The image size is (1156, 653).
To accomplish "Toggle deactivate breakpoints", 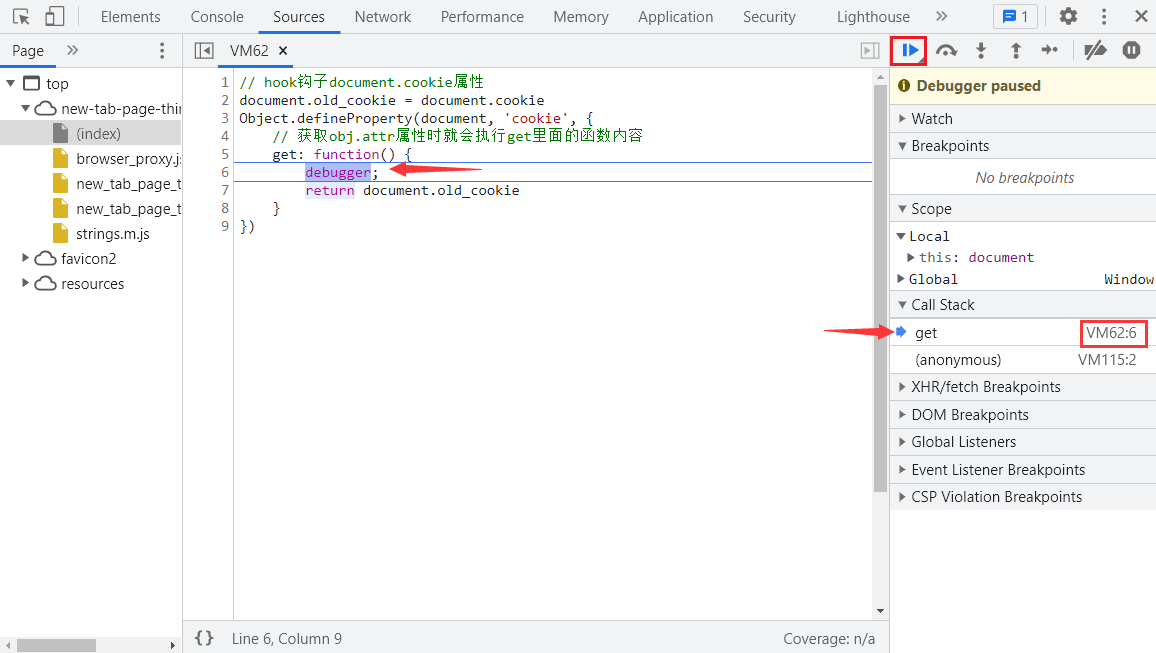I will click(x=1096, y=50).
